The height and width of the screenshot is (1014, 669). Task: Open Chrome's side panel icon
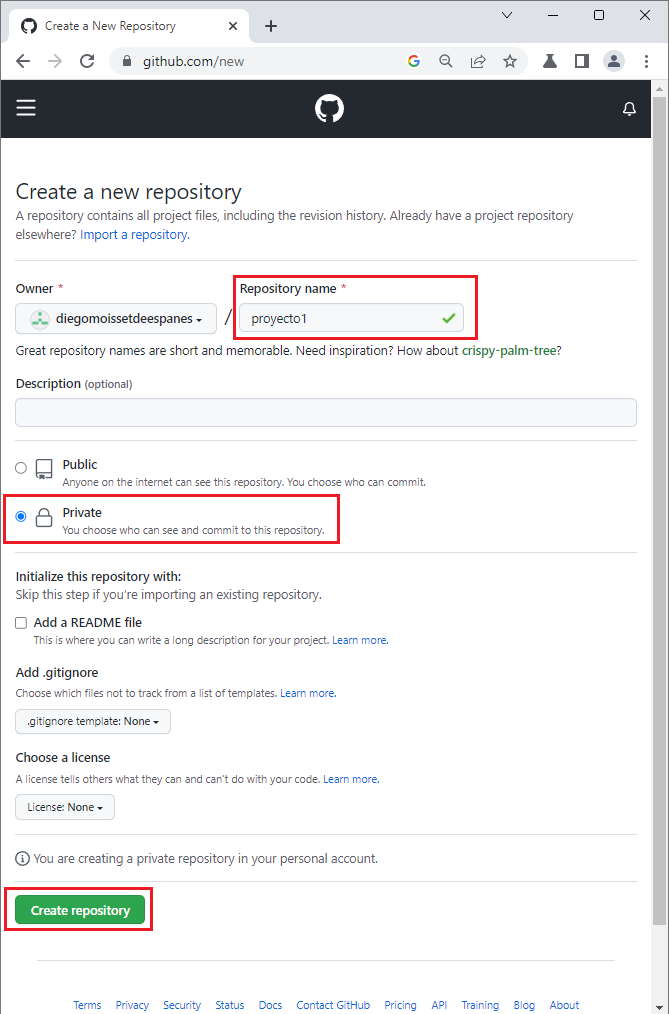pyautogui.click(x=582, y=61)
